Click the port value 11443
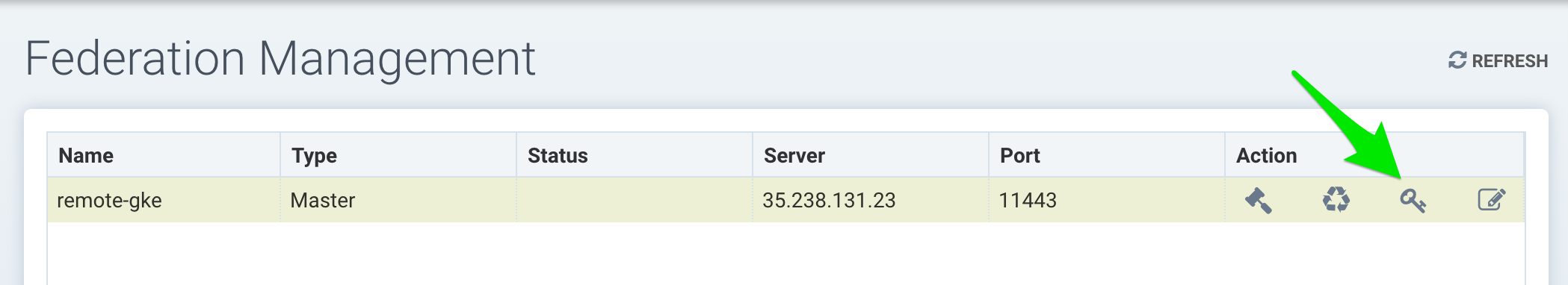Screen dimensions: 1568x285 pos(1028,200)
